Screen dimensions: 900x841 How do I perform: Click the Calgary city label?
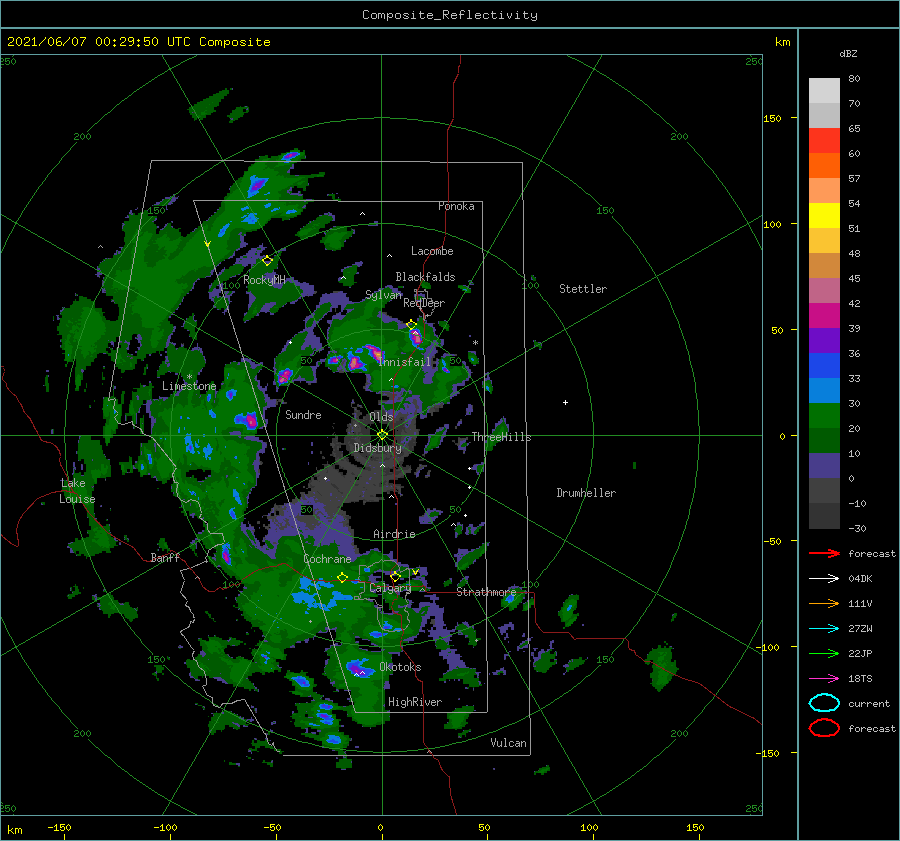[390, 588]
